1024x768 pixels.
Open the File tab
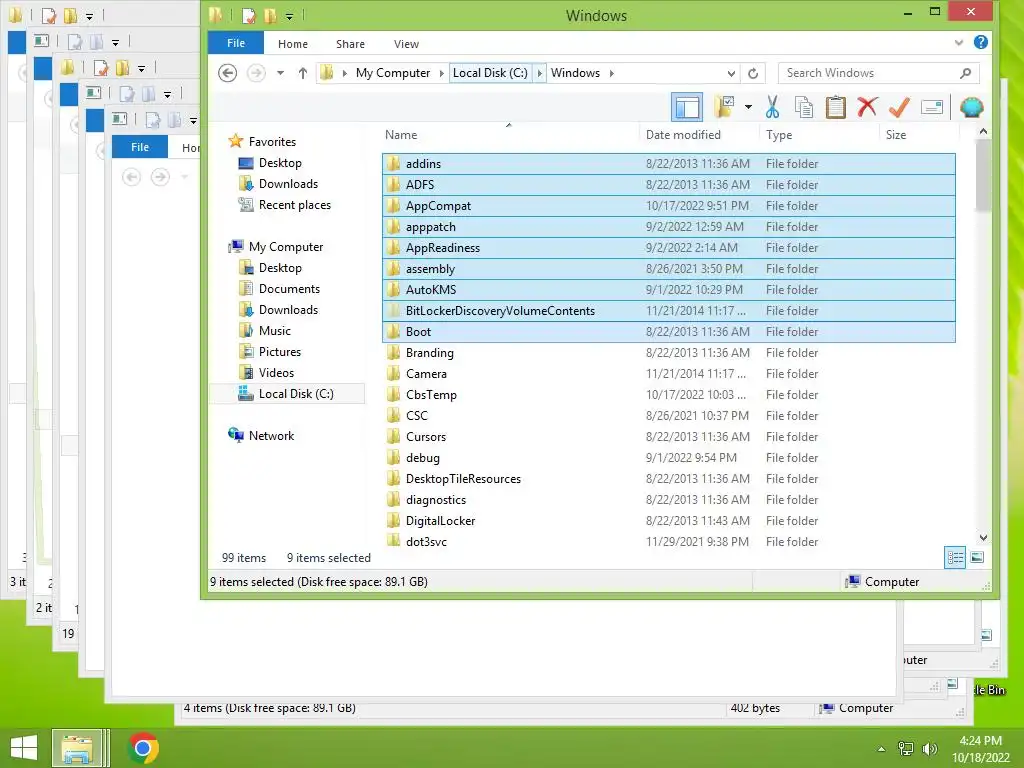point(236,43)
